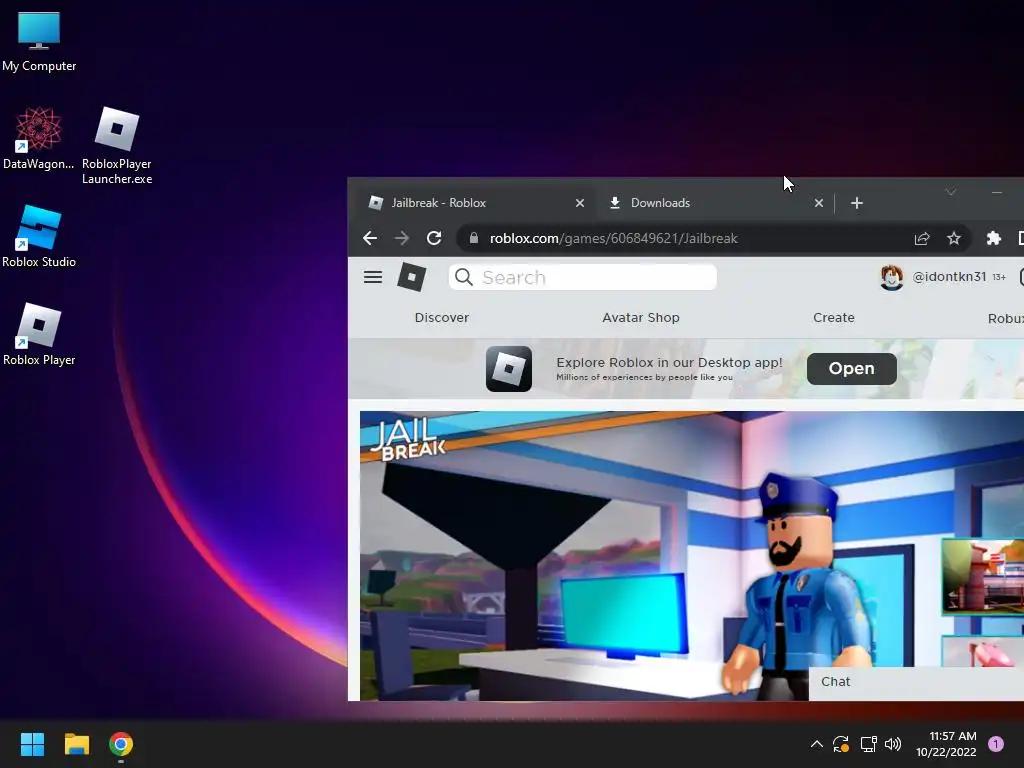Switch to the Downloads tab
The width and height of the screenshot is (1024, 768).
[x=715, y=203]
